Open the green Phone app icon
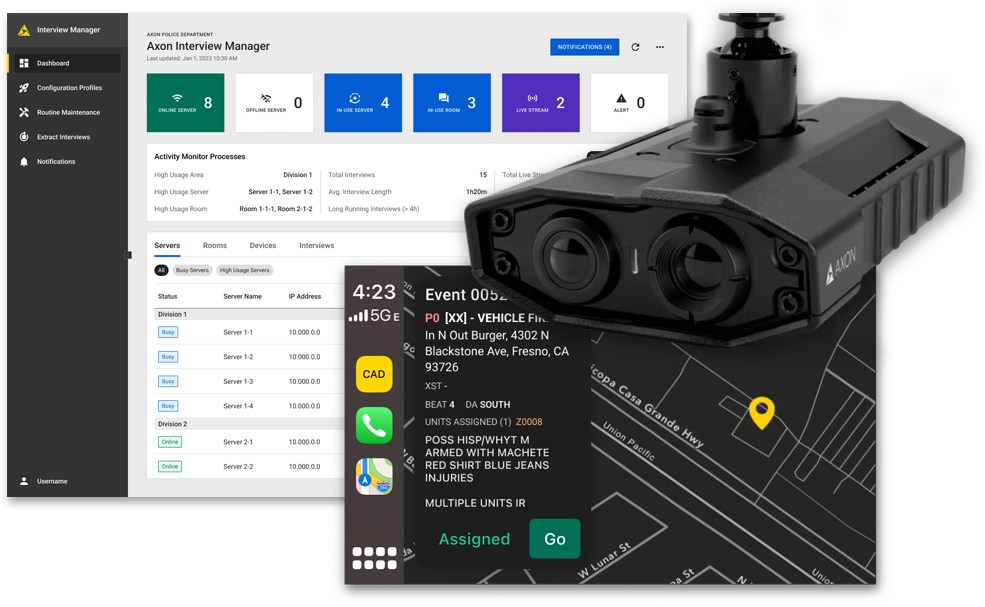 [374, 425]
